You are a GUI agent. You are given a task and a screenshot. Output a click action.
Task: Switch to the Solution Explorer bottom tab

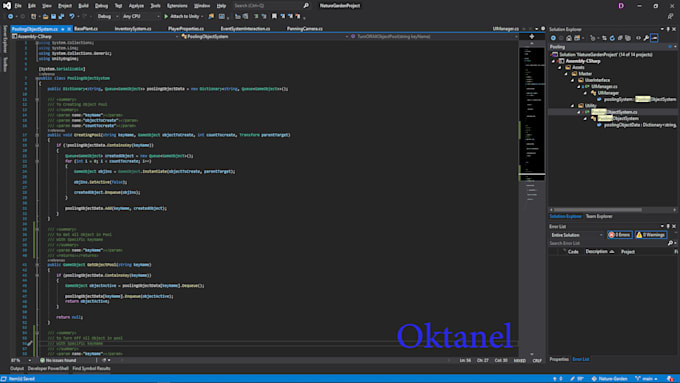point(565,216)
